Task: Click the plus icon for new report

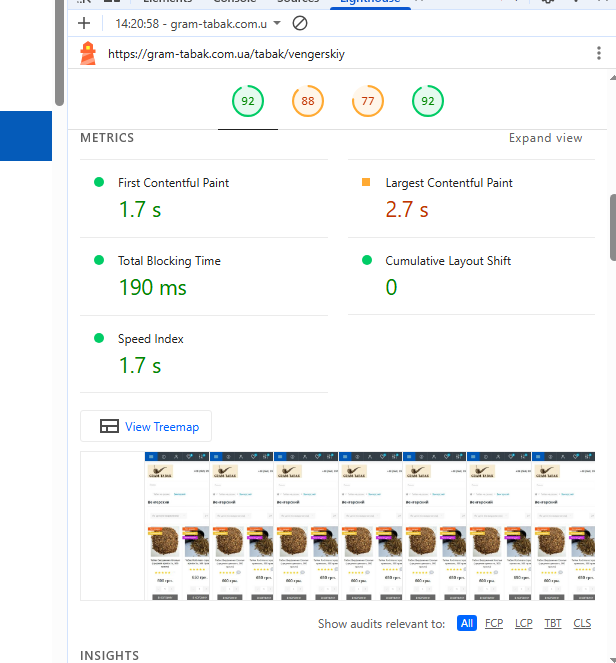Action: tap(84, 23)
